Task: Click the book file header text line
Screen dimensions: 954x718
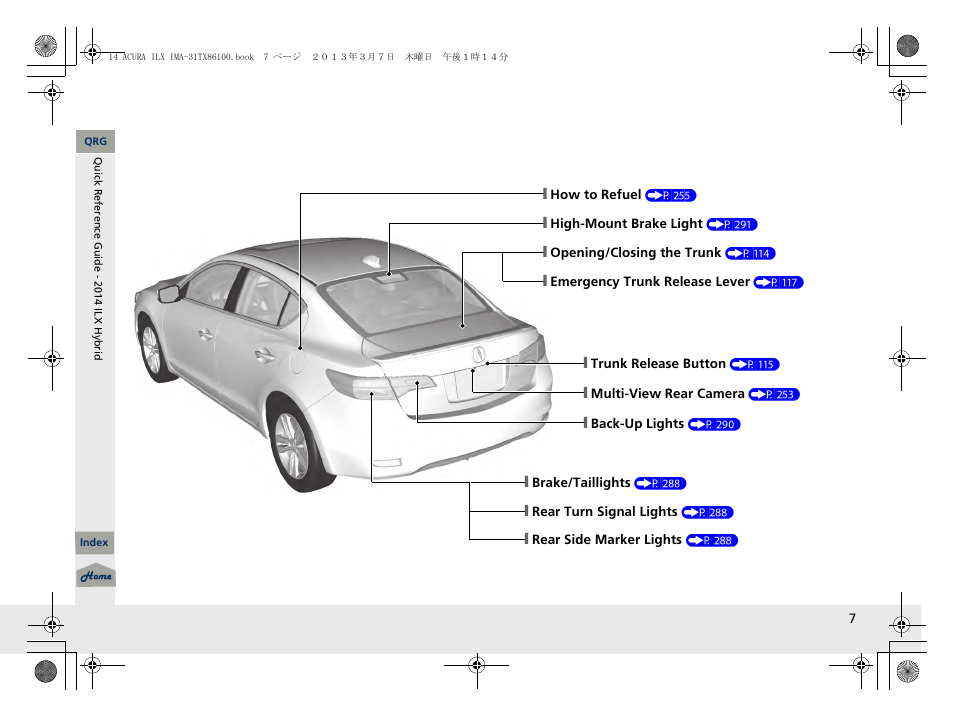Action: point(308,57)
